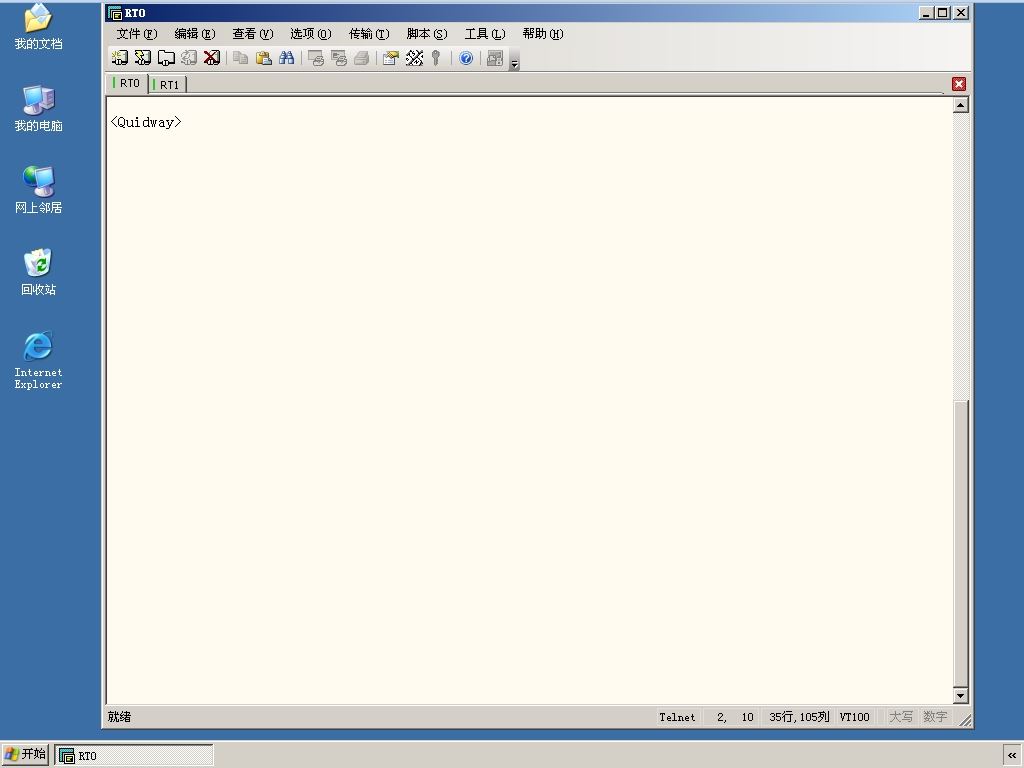The height and width of the screenshot is (768, 1024).
Task: Click the Print Selection icon
Action: (x=338, y=58)
